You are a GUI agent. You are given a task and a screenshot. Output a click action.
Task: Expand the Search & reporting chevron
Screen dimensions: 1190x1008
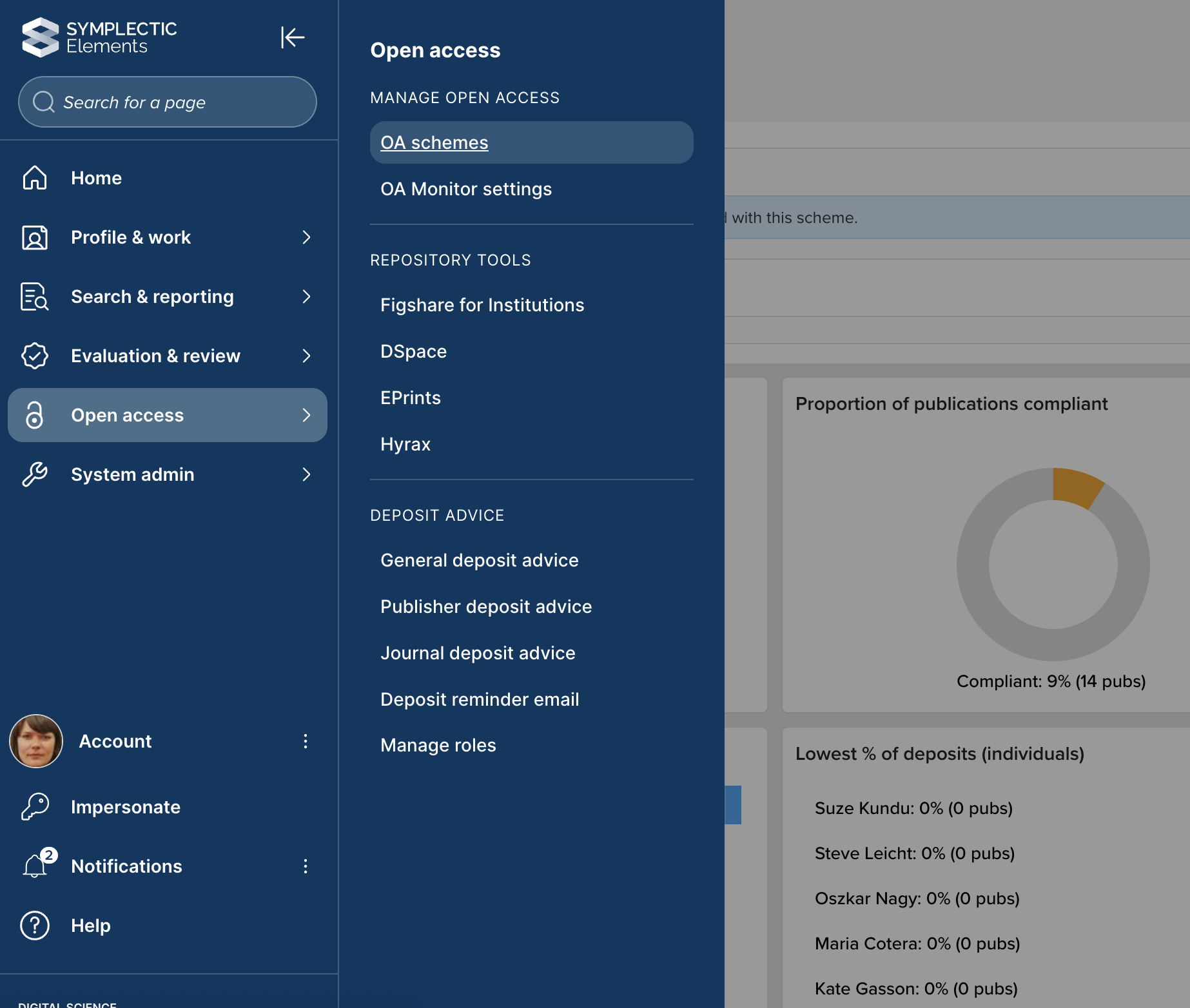pyautogui.click(x=306, y=296)
